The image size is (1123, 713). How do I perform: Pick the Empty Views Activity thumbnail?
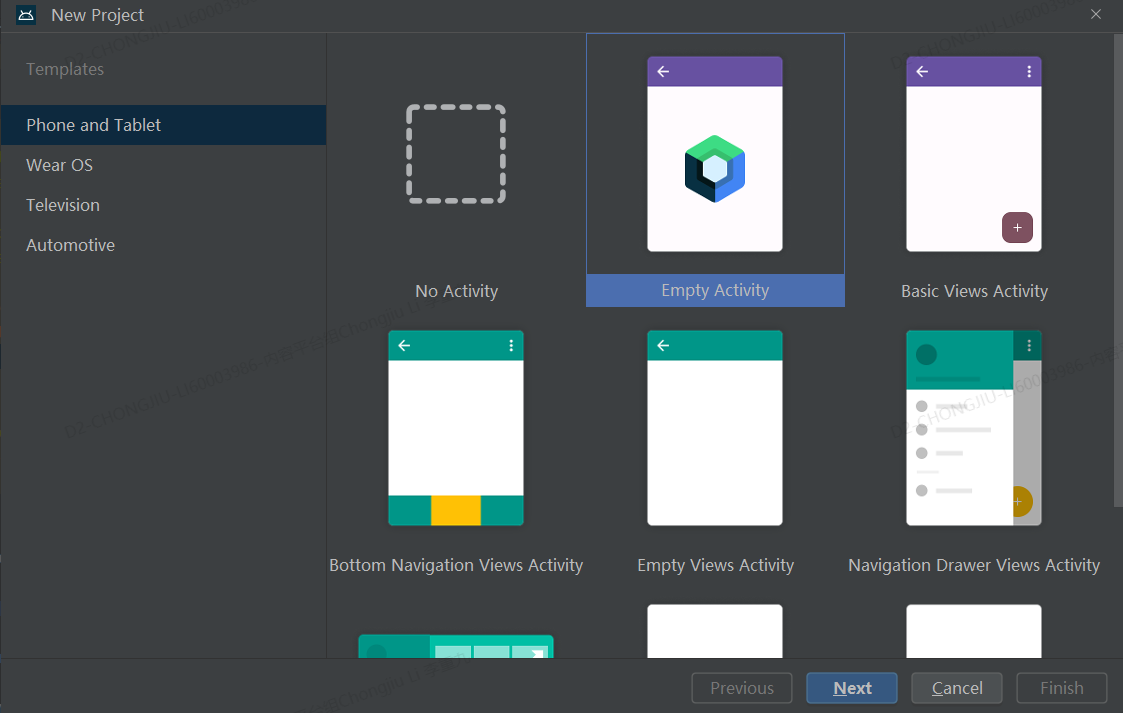coord(715,428)
